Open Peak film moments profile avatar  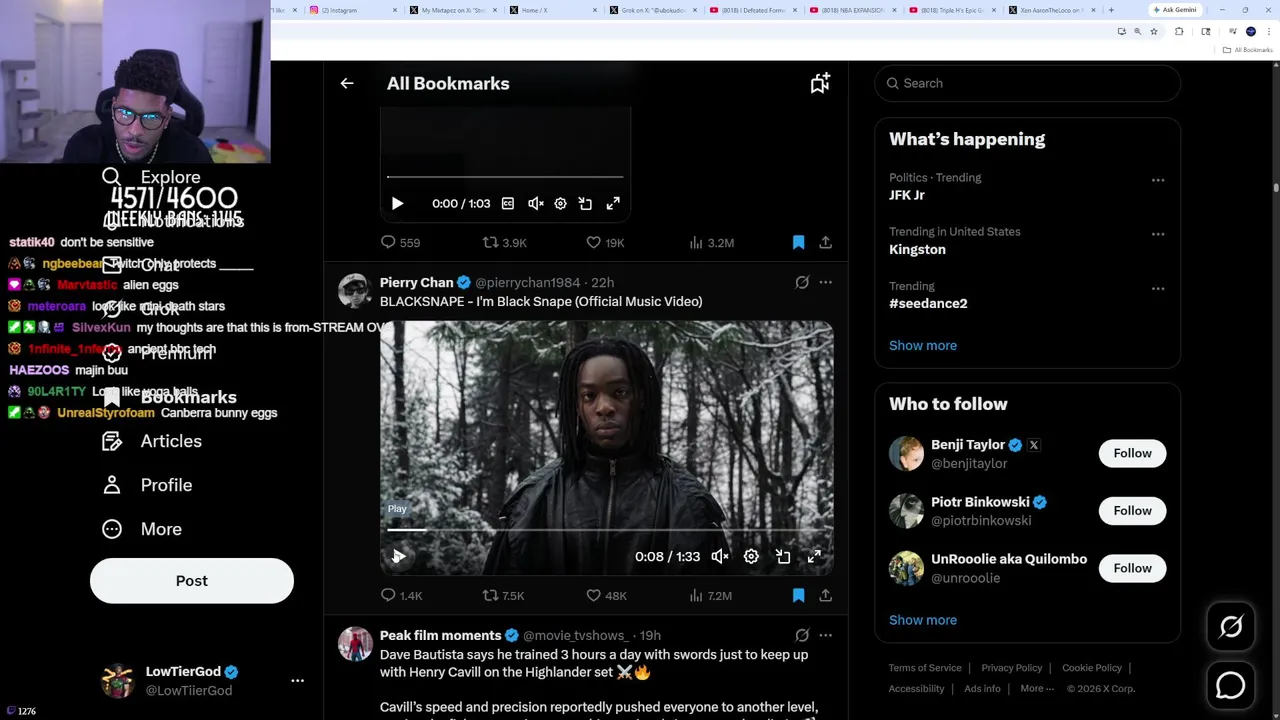point(355,644)
